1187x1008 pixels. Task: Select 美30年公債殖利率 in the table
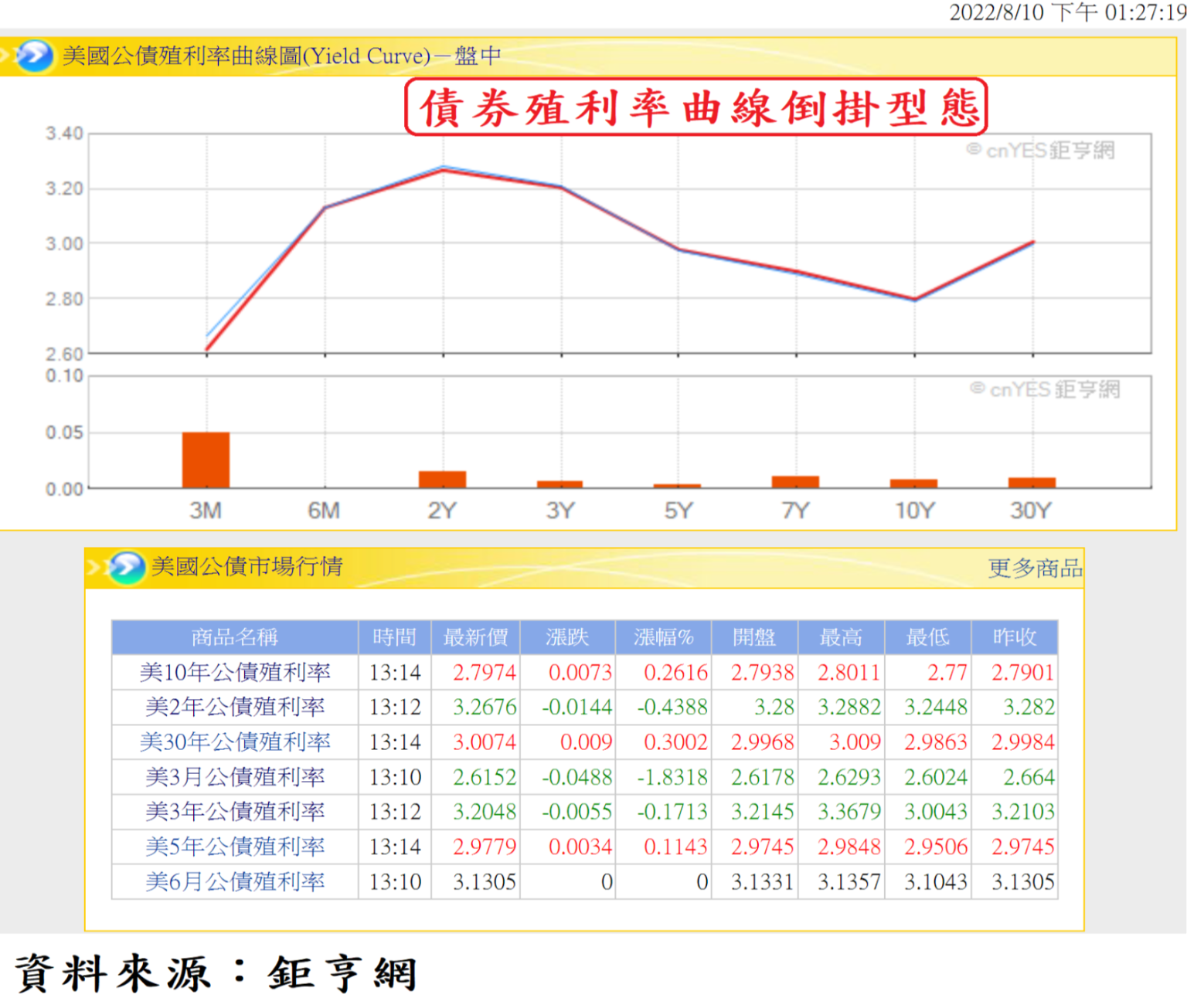click(235, 742)
